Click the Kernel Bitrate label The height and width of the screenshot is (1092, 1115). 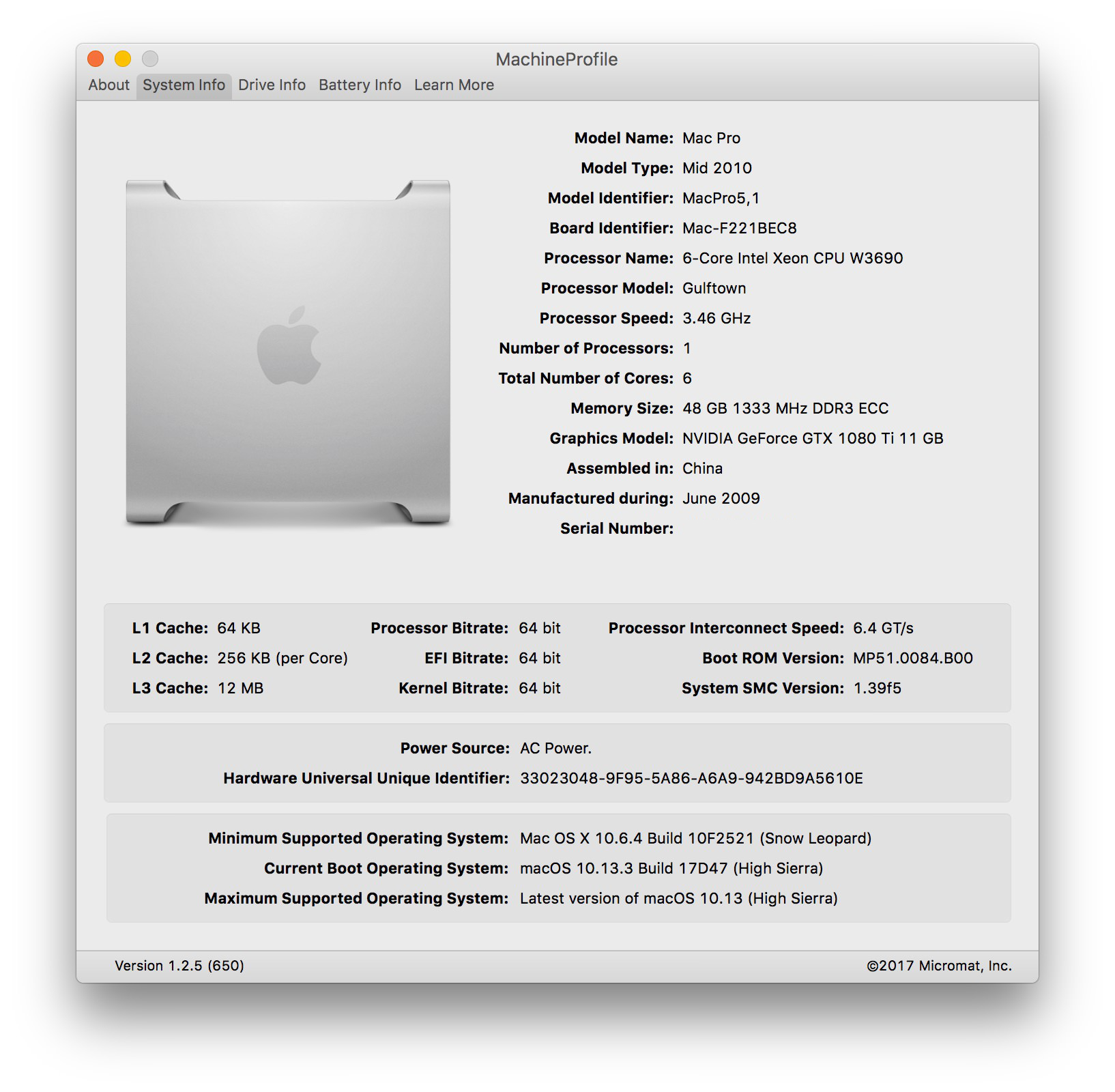pyautogui.click(x=454, y=688)
